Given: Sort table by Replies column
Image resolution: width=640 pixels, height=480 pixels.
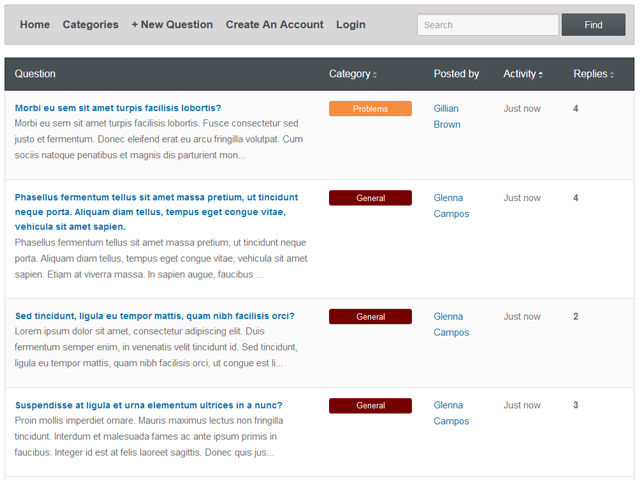Looking at the screenshot, I should tap(592, 74).
